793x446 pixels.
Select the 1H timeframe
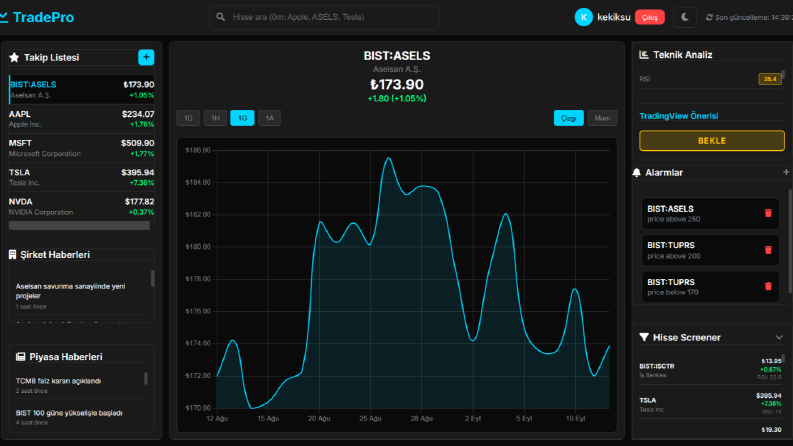coord(215,118)
